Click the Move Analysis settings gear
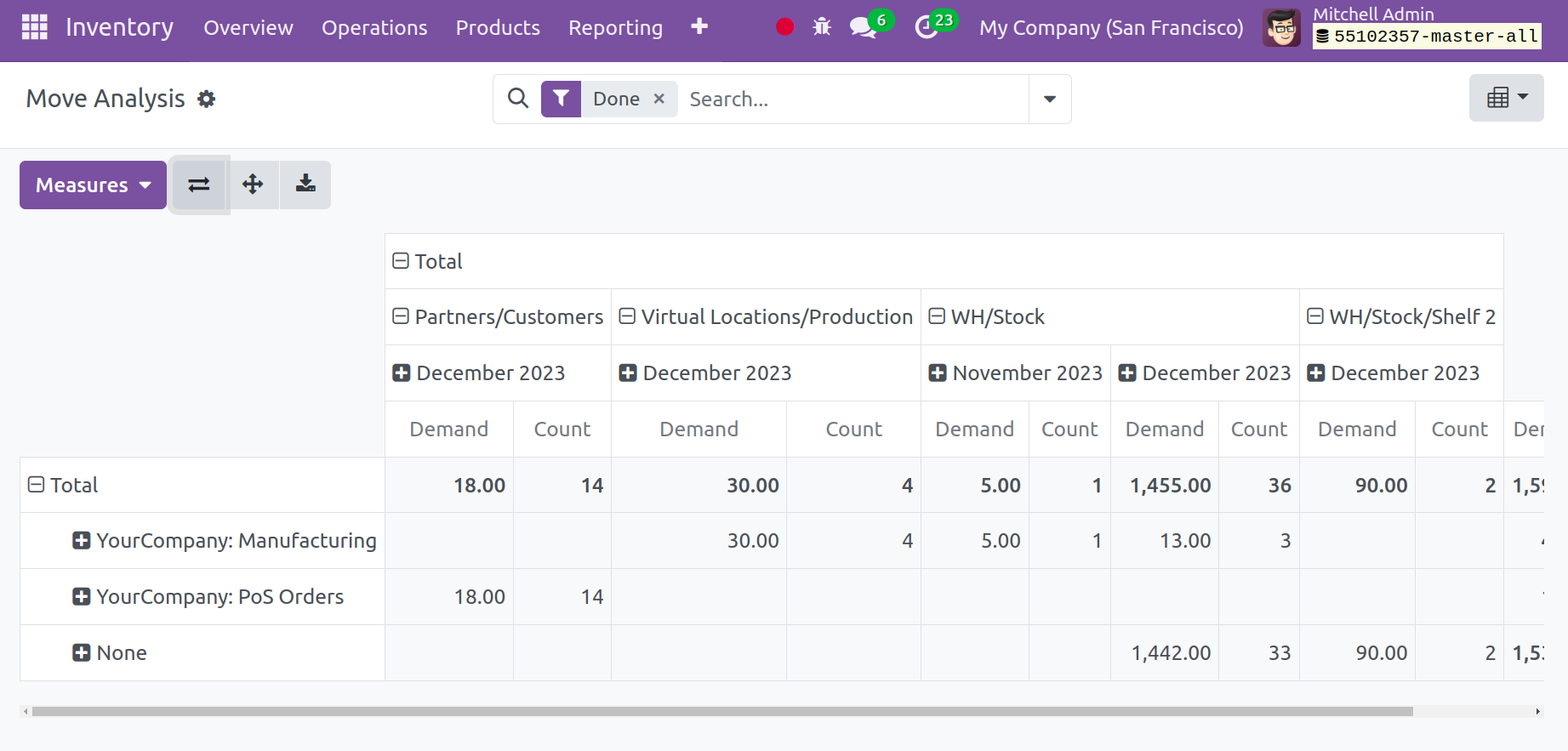This screenshot has height=751, width=1568. 207,100
